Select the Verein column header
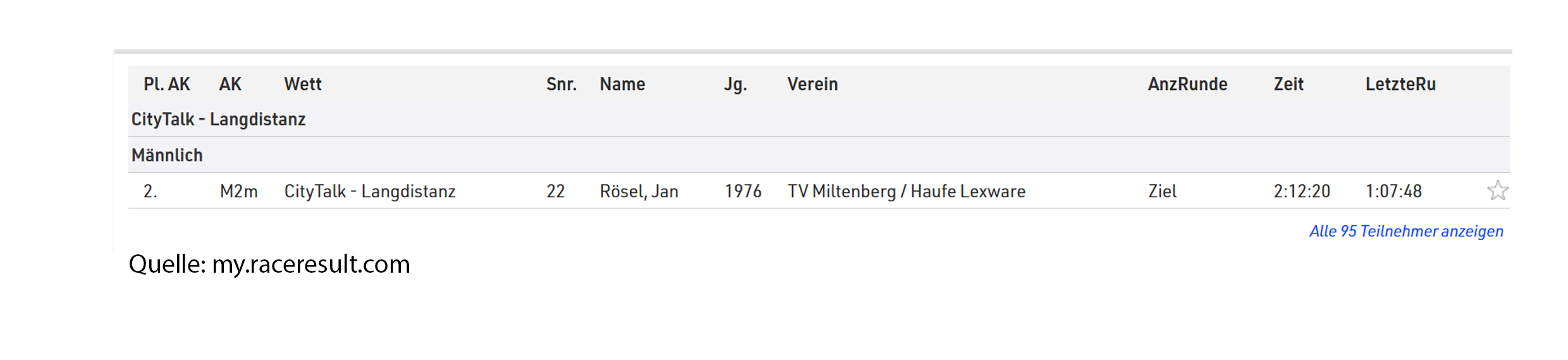The width and height of the screenshot is (1568, 360). [812, 84]
